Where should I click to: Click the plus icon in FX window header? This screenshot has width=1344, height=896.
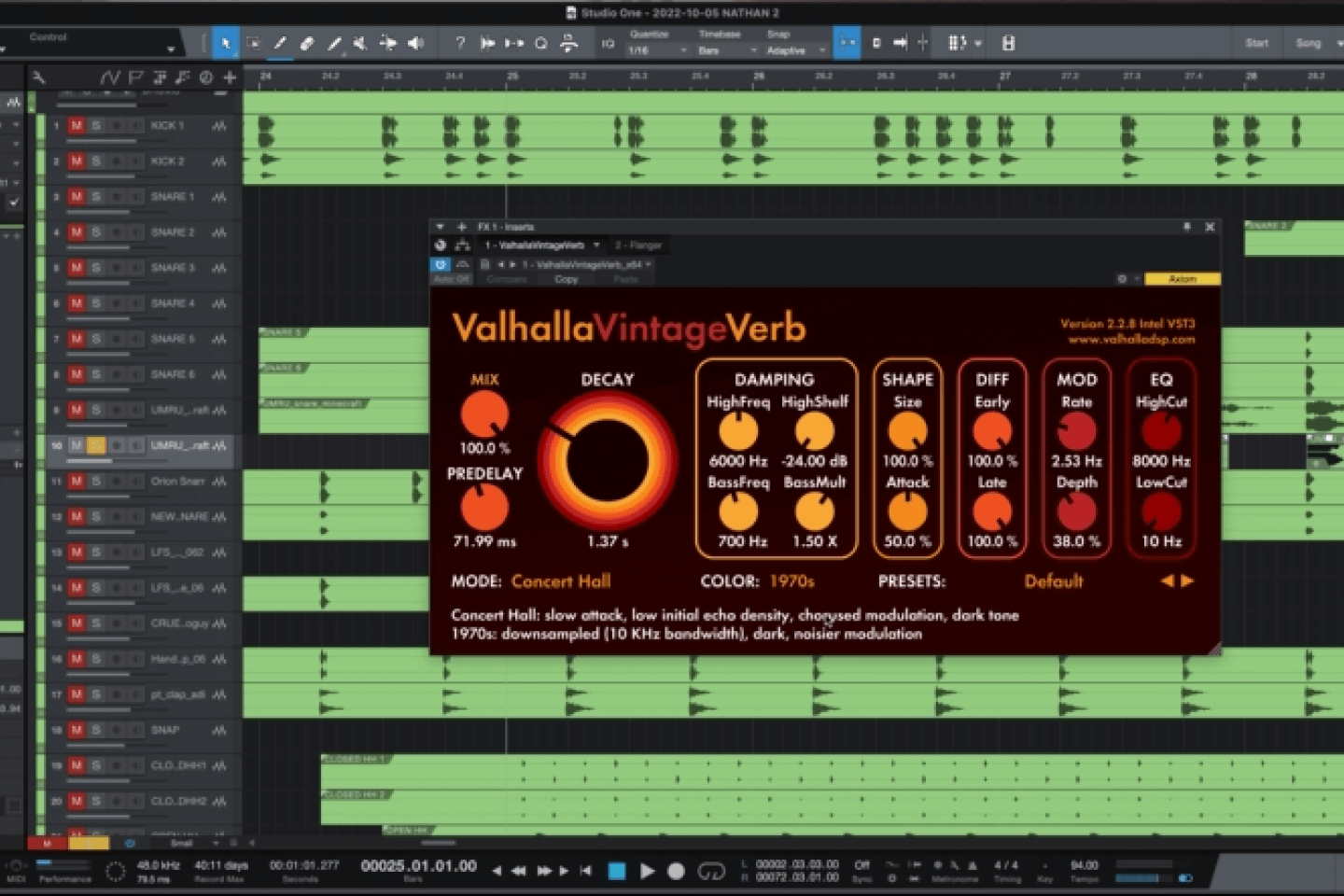[x=461, y=227]
